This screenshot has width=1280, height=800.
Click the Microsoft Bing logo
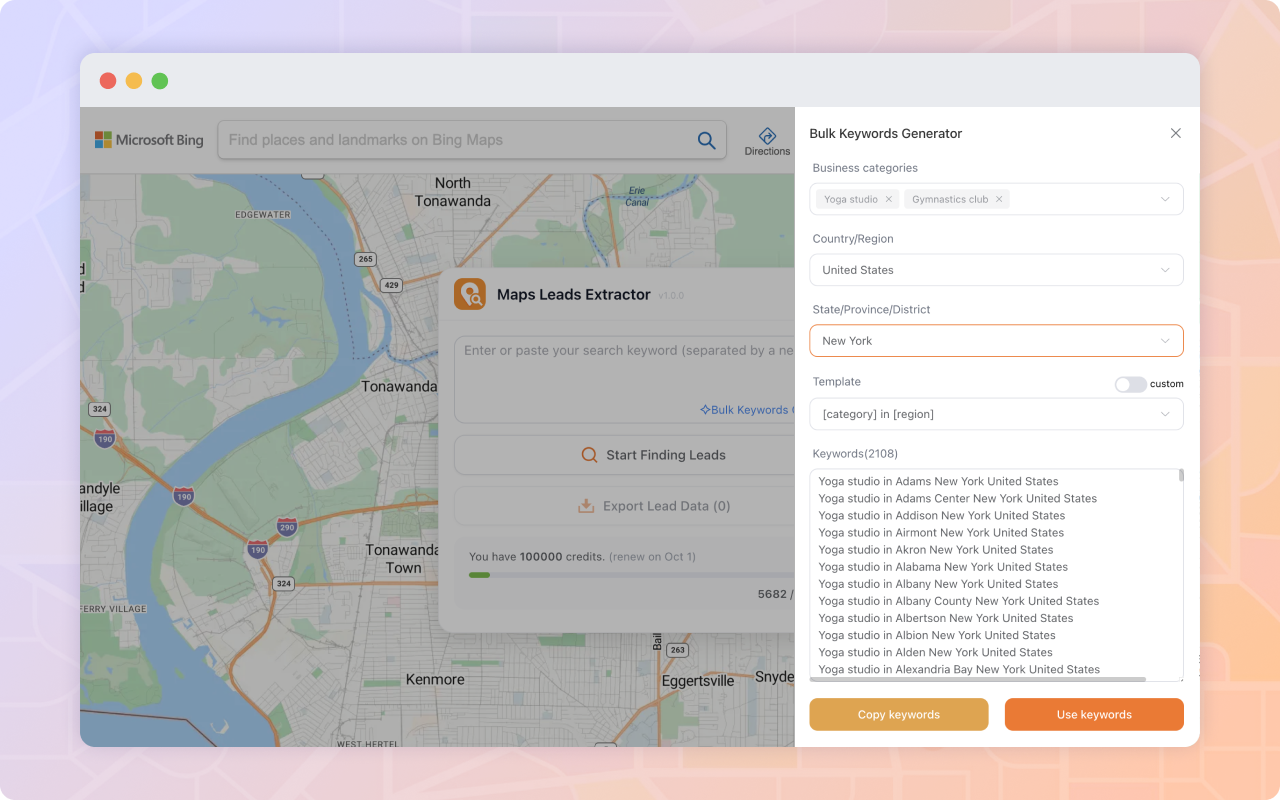pyautogui.click(x=149, y=140)
